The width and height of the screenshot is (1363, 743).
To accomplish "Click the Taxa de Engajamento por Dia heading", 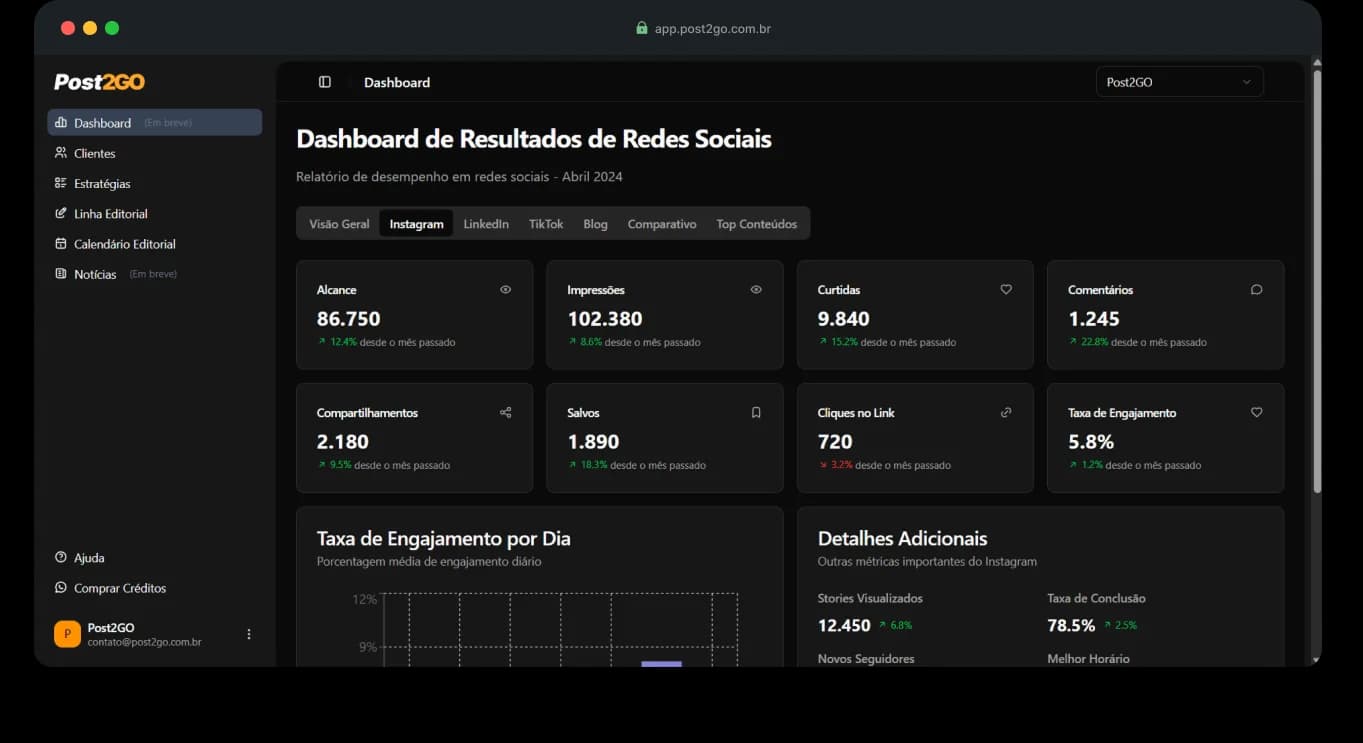I will tap(444, 538).
